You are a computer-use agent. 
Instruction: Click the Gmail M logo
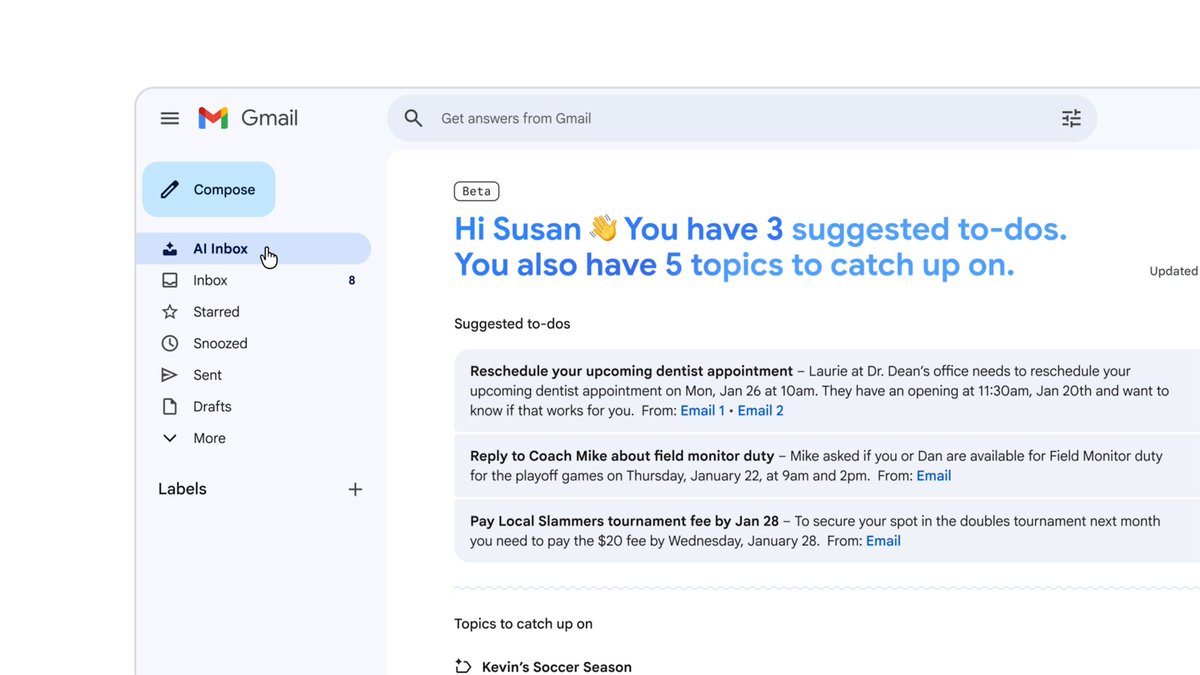(x=213, y=118)
